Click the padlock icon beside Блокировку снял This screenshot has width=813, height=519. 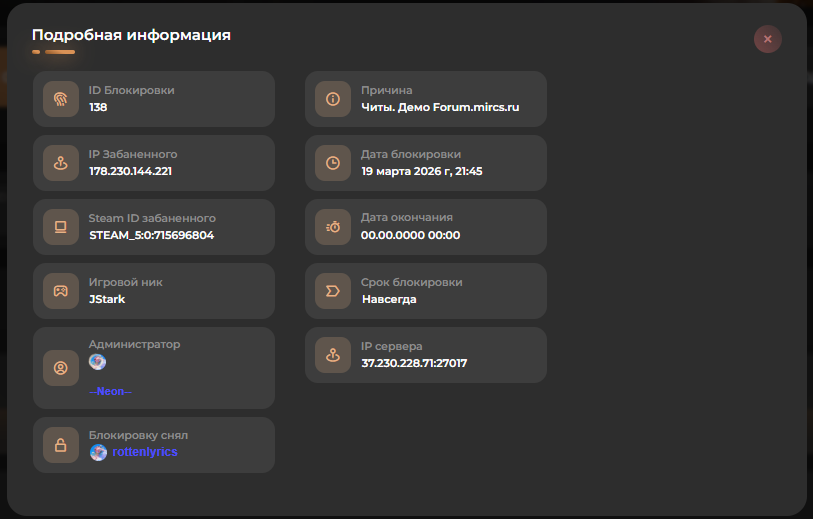pyautogui.click(x=61, y=445)
